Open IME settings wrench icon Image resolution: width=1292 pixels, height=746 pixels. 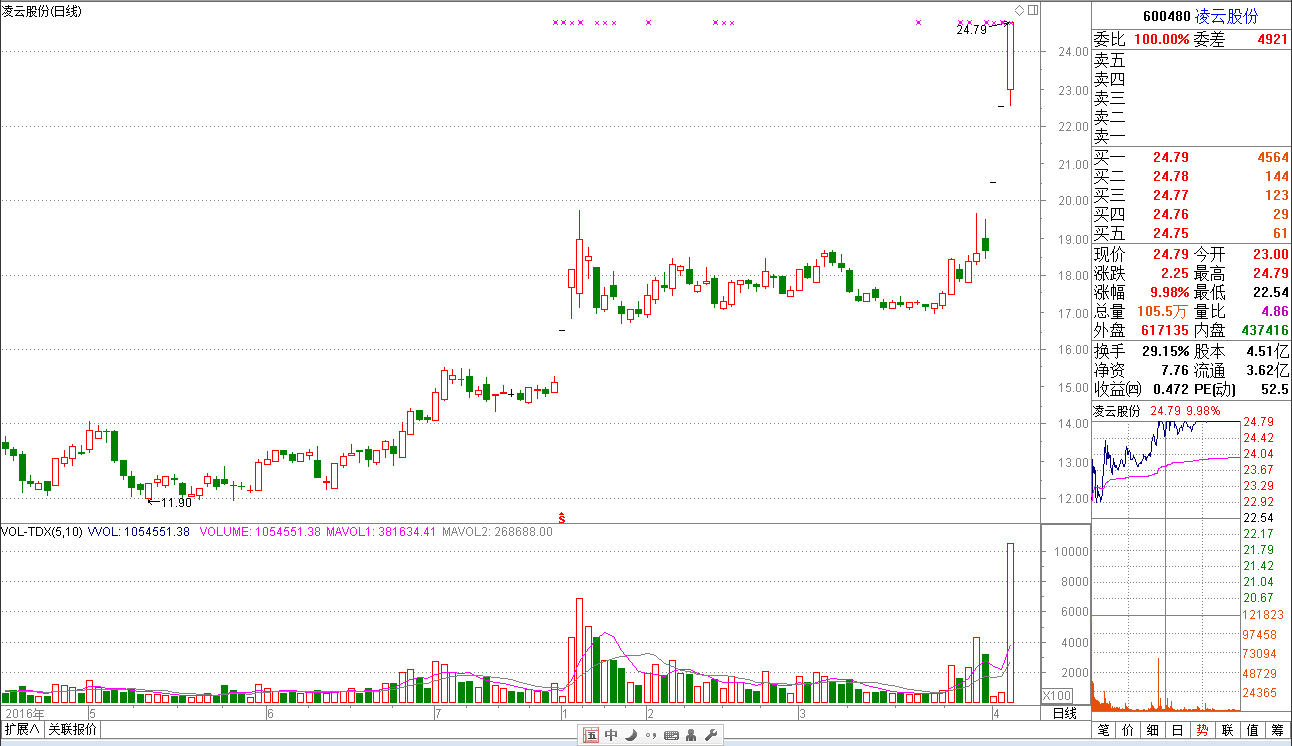tap(710, 735)
